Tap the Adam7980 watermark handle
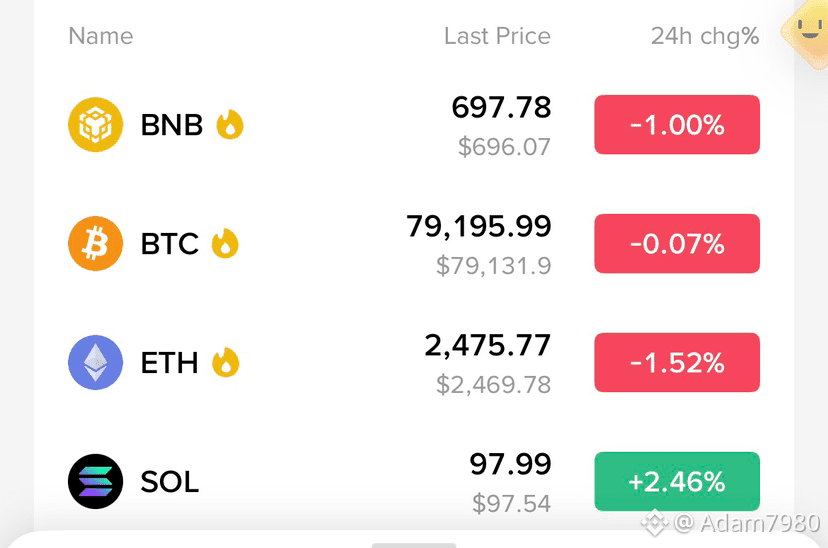 click(747, 523)
